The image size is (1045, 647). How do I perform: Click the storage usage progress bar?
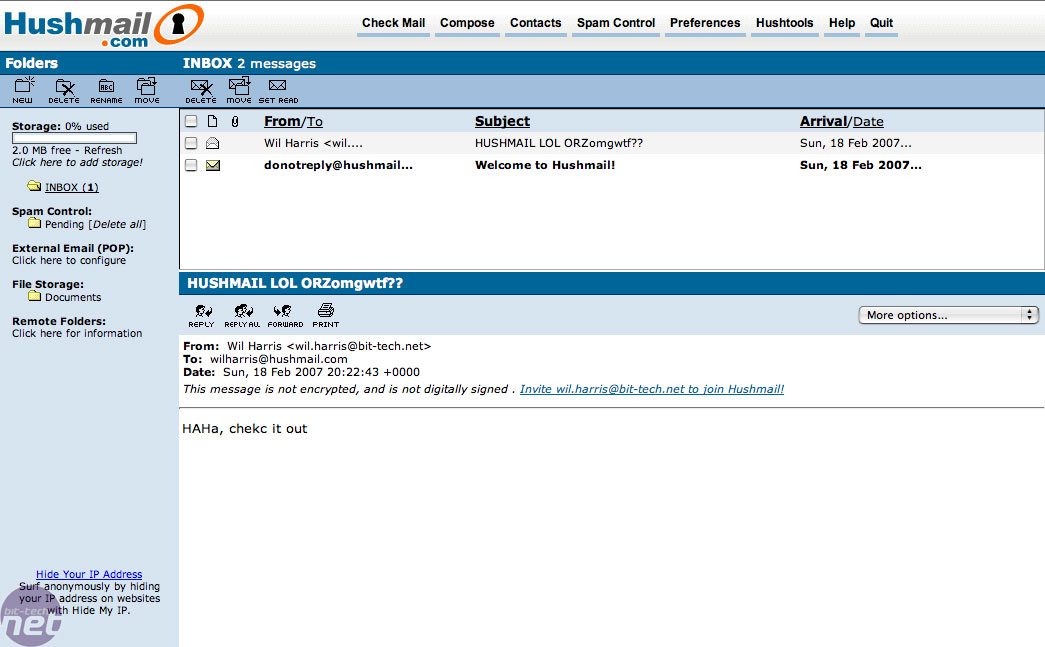74,138
